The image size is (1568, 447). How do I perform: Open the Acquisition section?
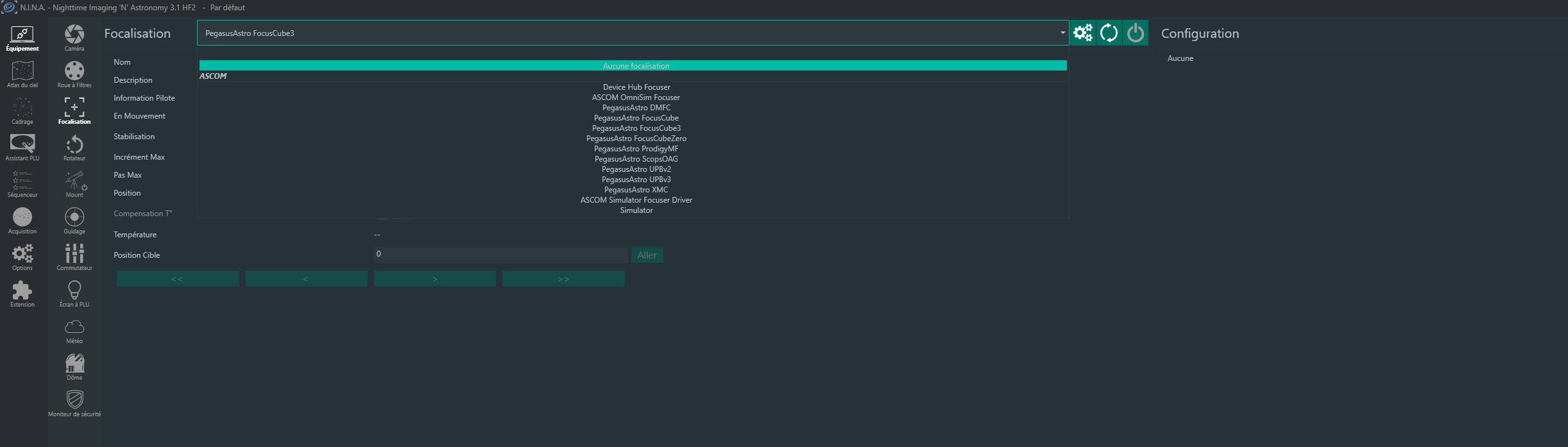[x=22, y=221]
